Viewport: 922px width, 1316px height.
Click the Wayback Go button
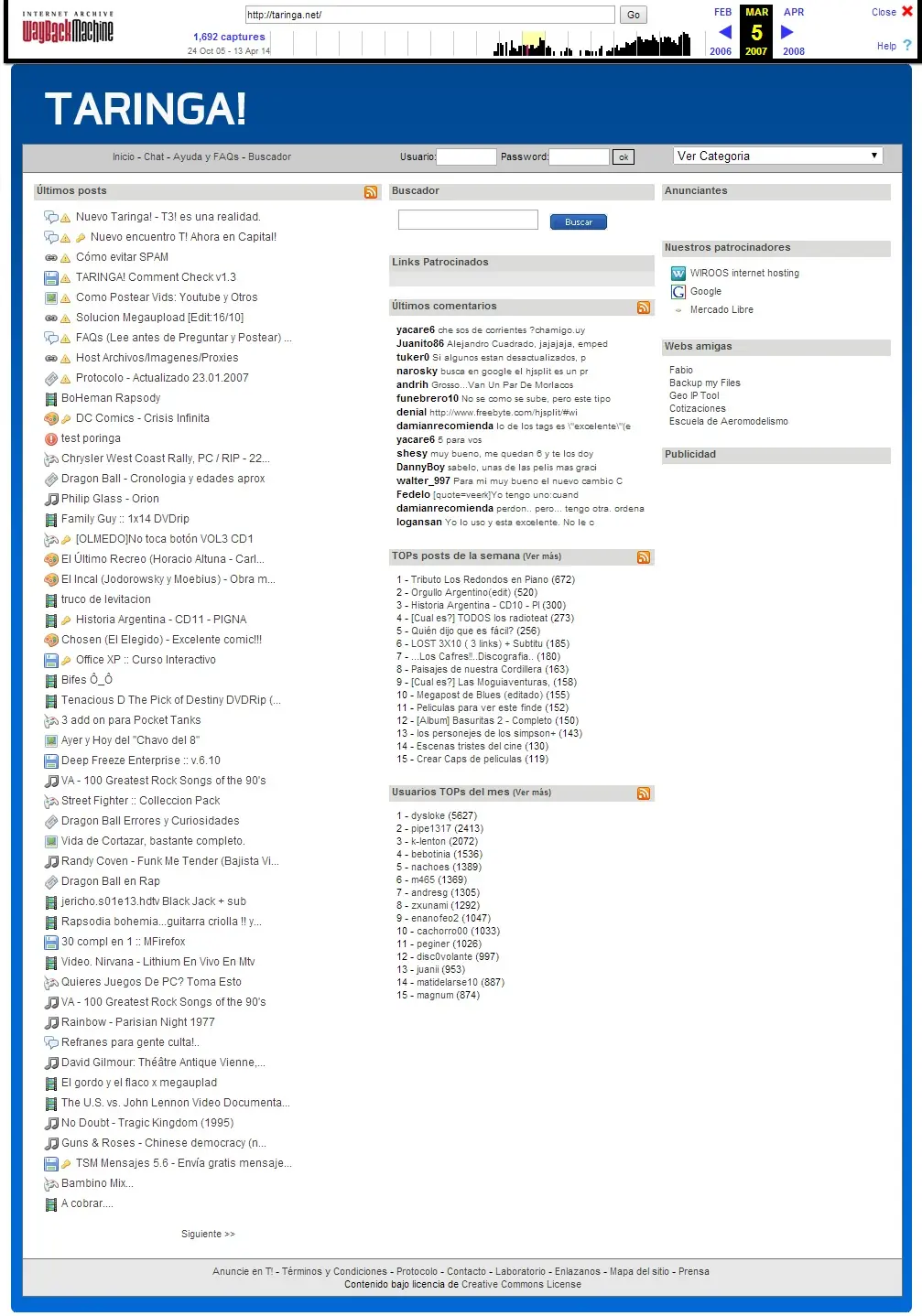(x=634, y=15)
